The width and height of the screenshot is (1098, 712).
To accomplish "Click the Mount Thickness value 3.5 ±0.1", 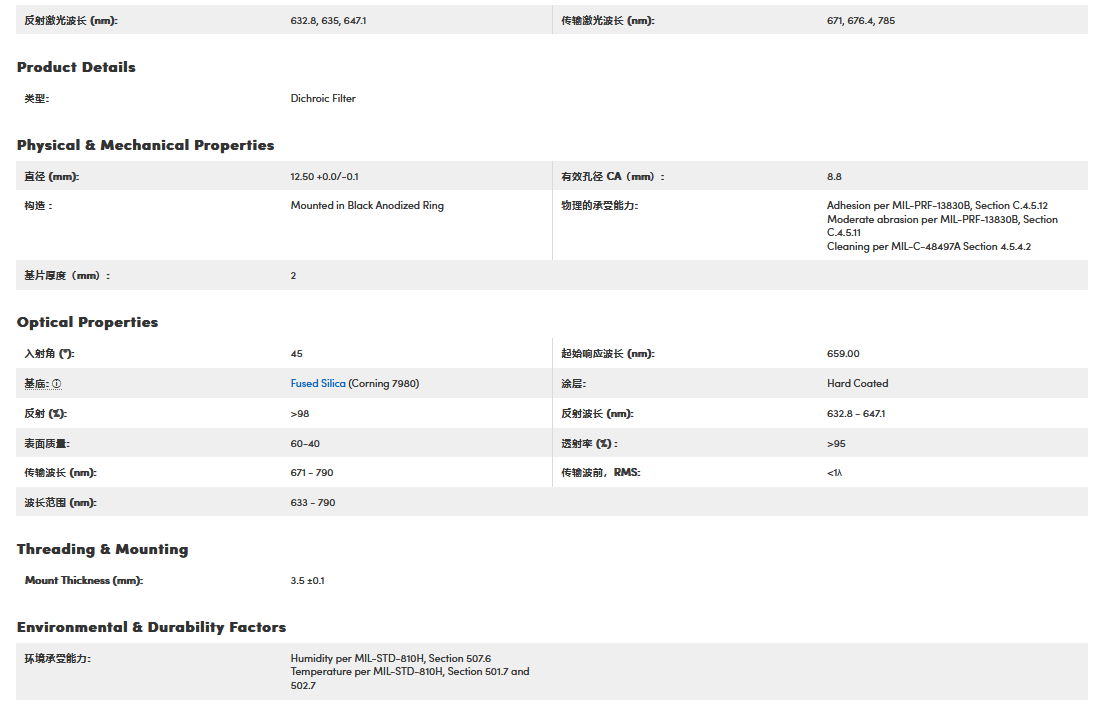I will pos(307,580).
